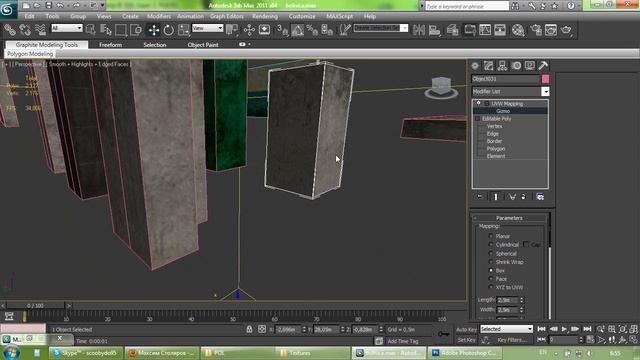
Task: Click the Set Key button
Action: click(466, 340)
